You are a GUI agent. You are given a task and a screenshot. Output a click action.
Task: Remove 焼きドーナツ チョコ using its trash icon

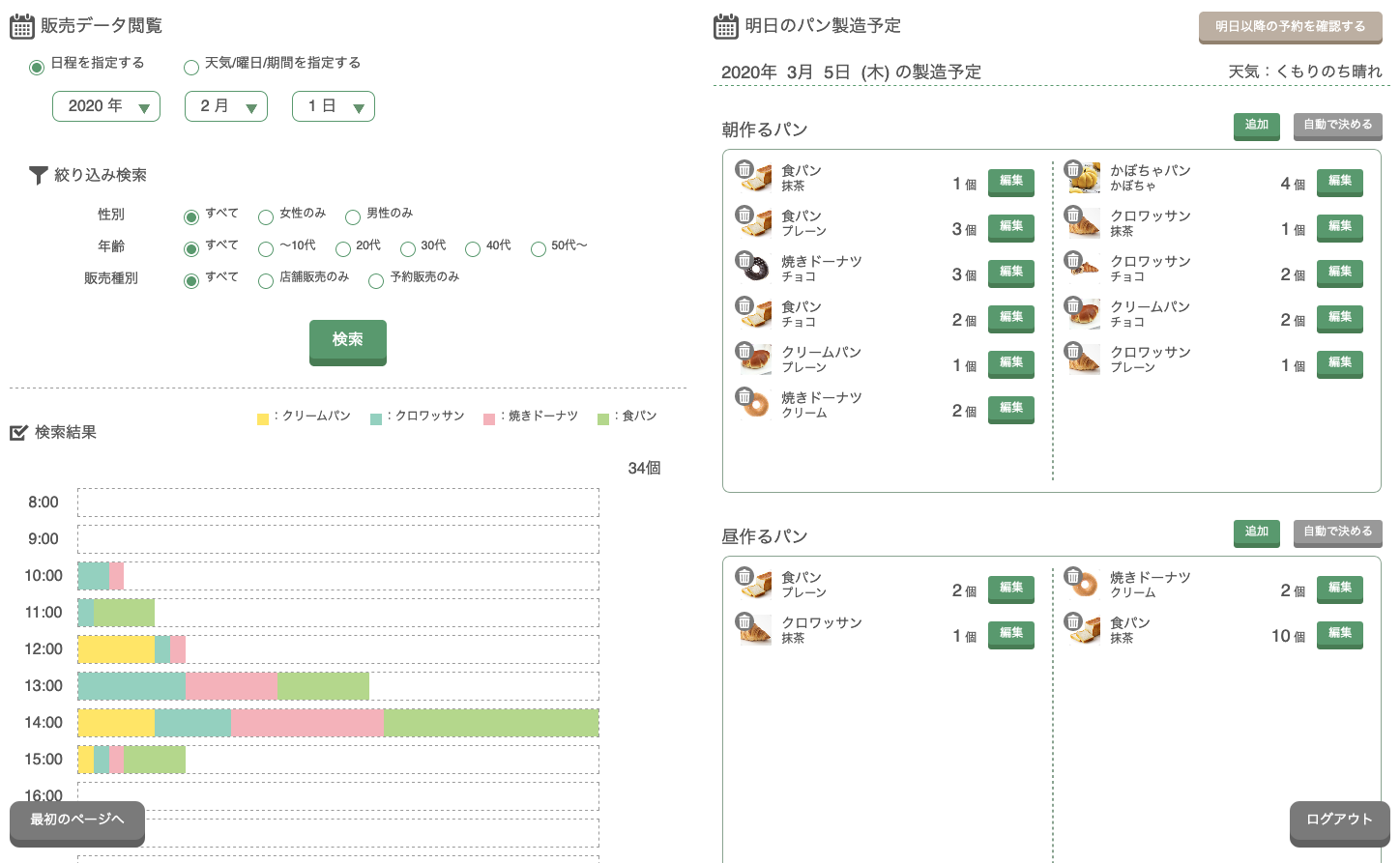point(744,260)
